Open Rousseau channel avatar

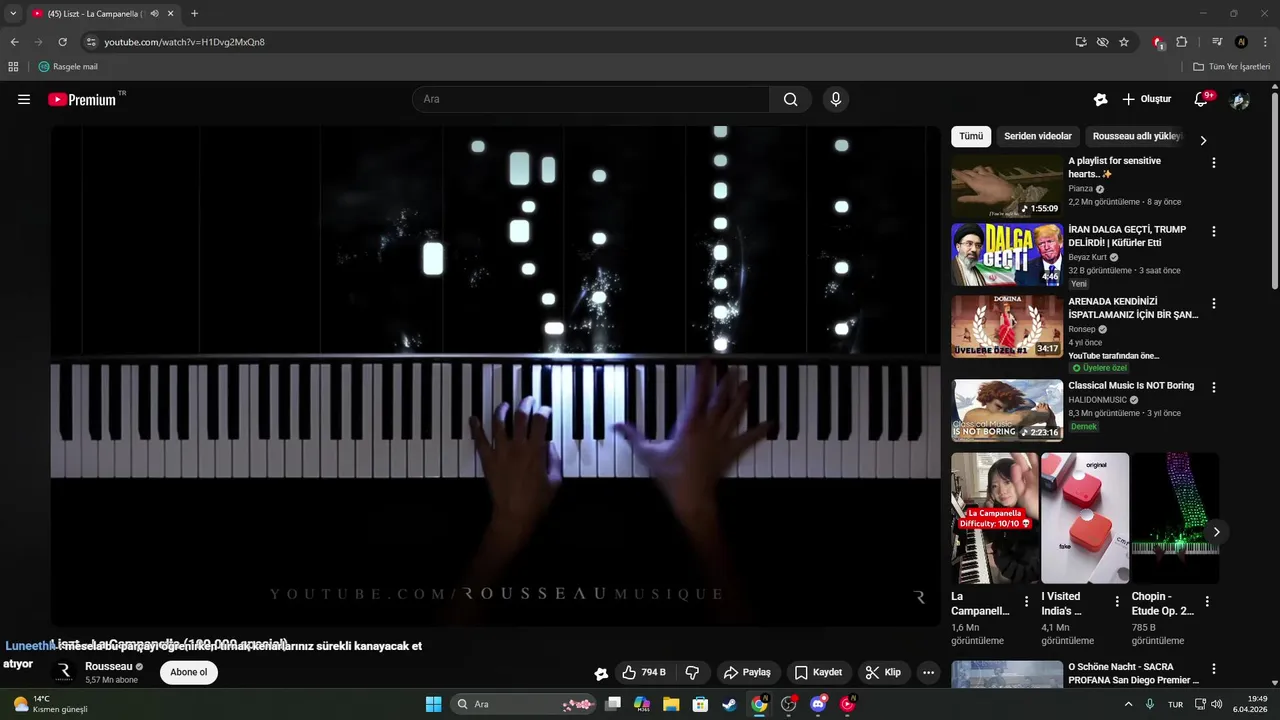pos(64,672)
